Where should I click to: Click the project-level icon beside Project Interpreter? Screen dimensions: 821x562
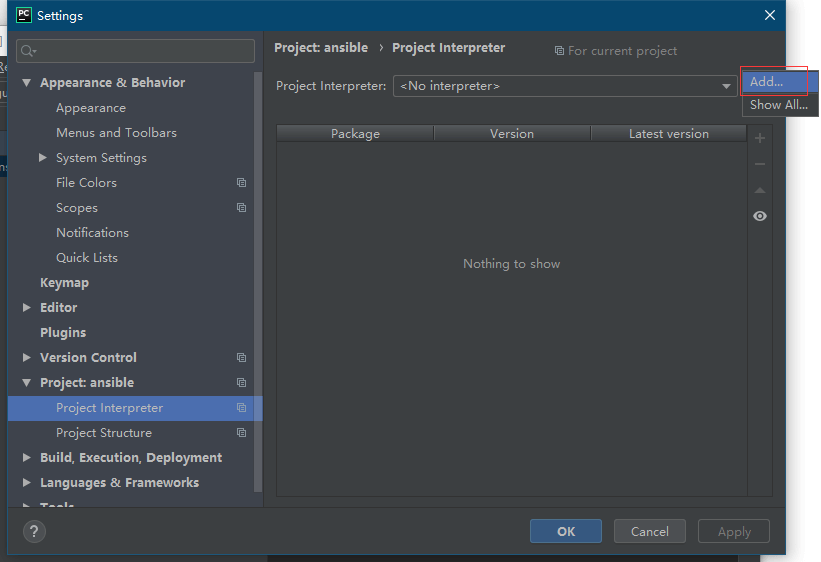[241, 407]
